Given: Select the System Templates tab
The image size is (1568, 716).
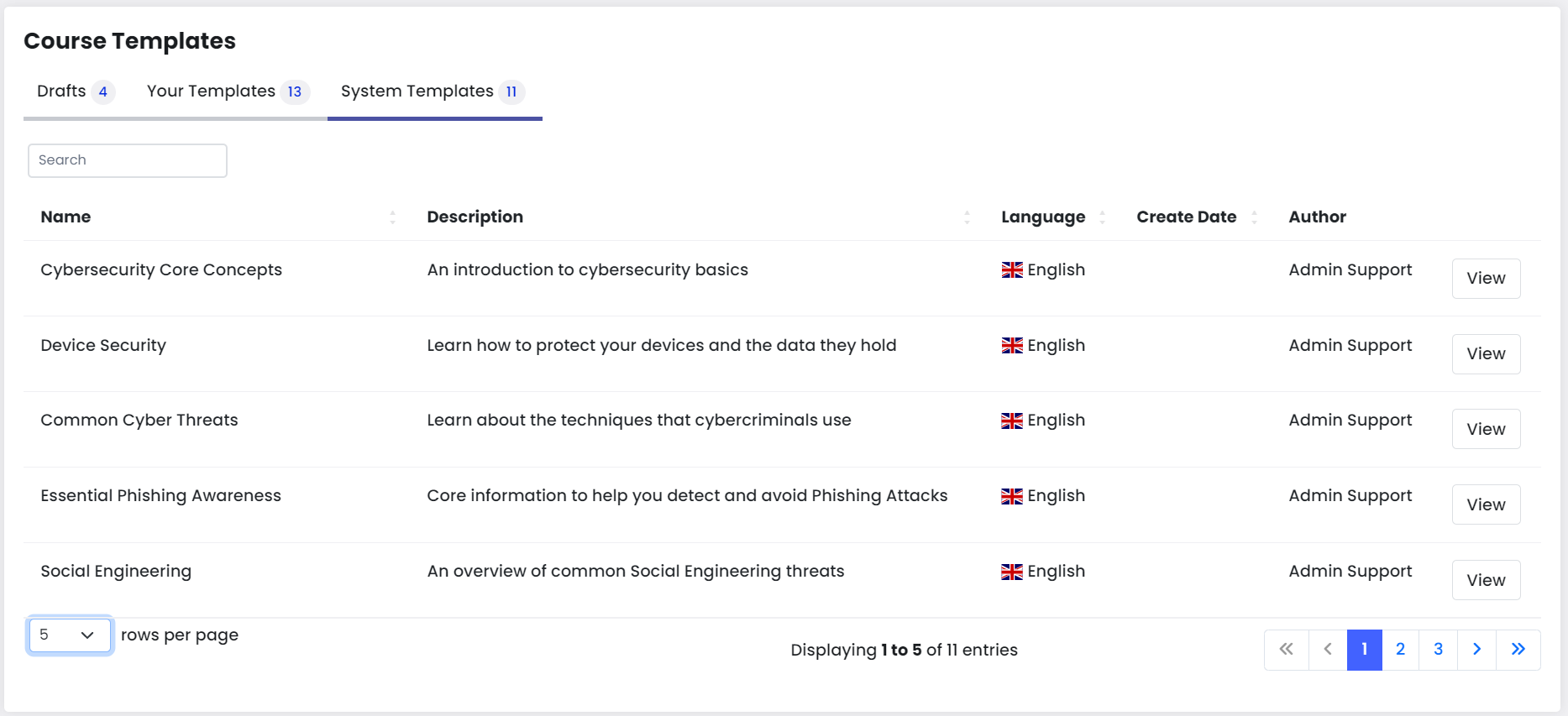Looking at the screenshot, I should click(433, 91).
